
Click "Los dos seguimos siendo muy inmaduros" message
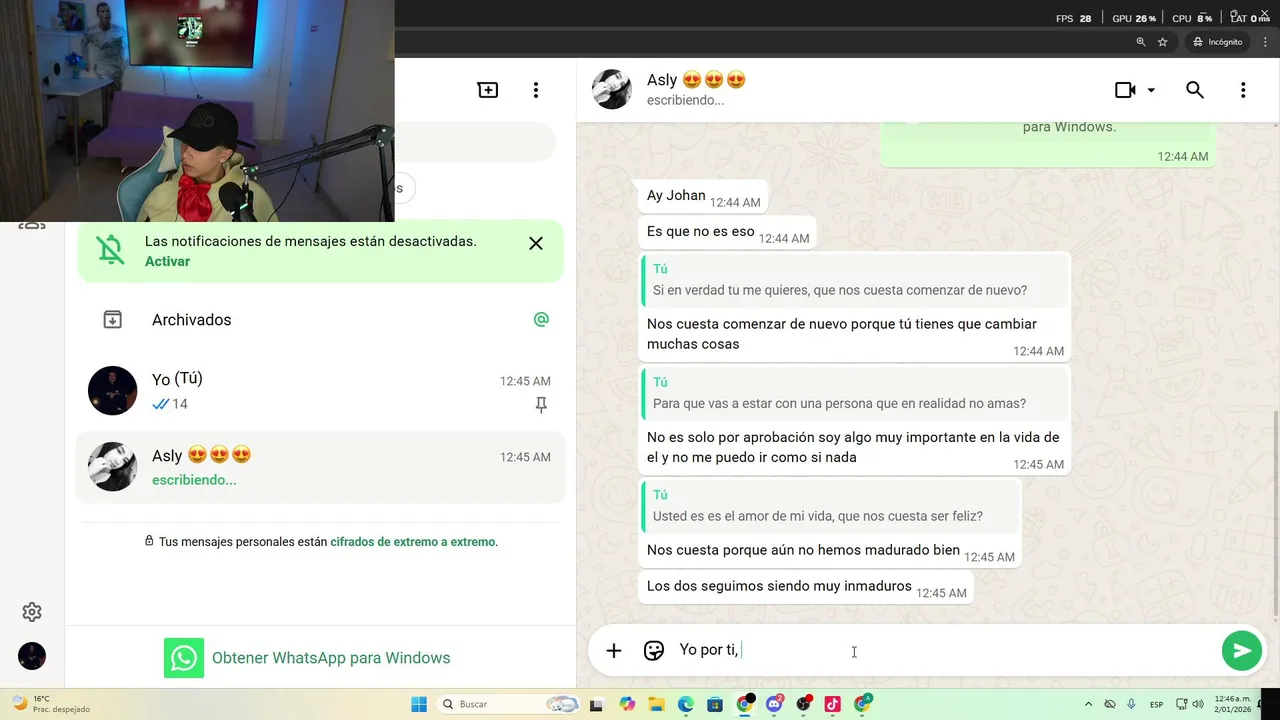point(806,587)
